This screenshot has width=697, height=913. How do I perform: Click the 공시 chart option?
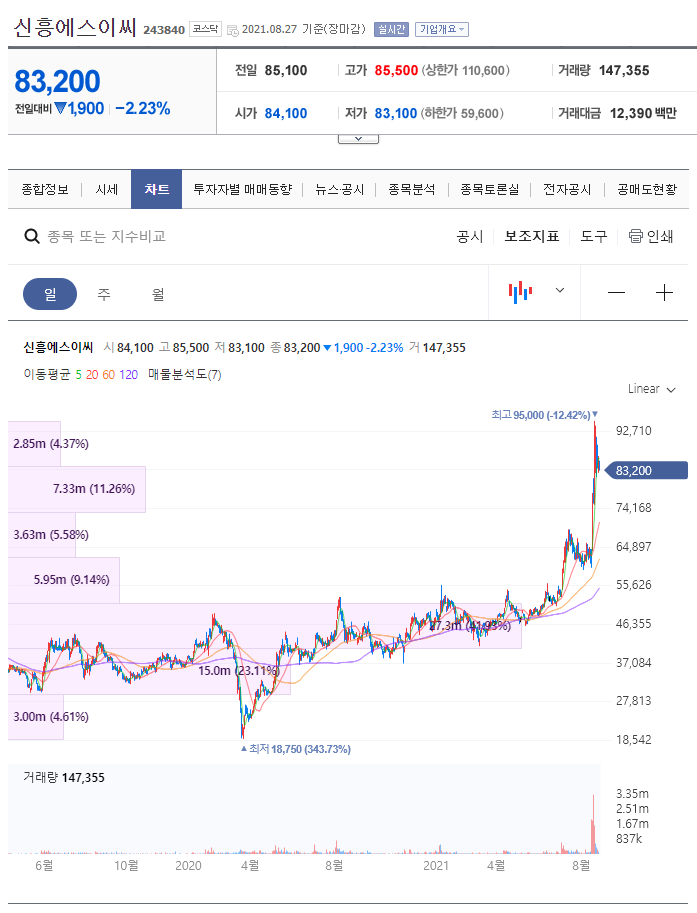tap(470, 236)
